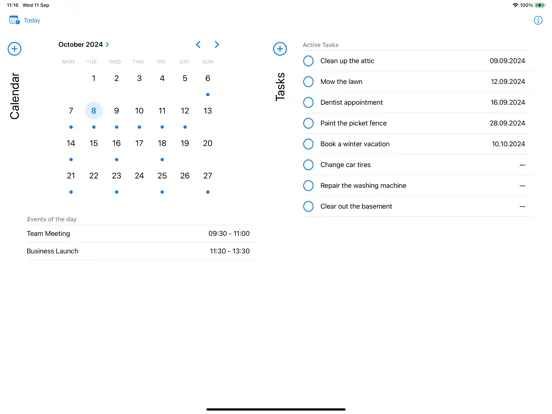Pick day 10 in the calendar

pyautogui.click(x=139, y=111)
